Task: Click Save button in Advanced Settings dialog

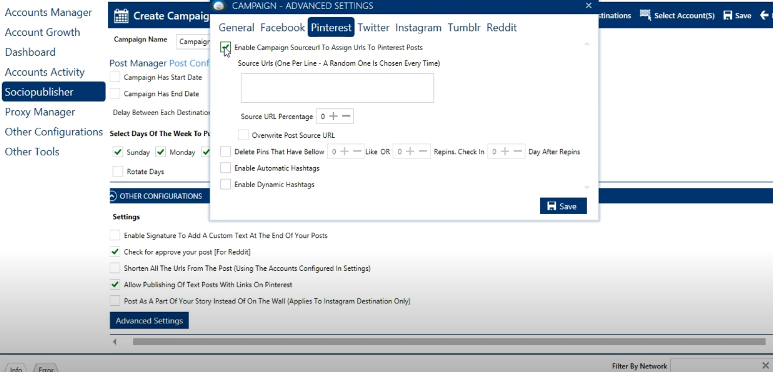Action: 563,206
